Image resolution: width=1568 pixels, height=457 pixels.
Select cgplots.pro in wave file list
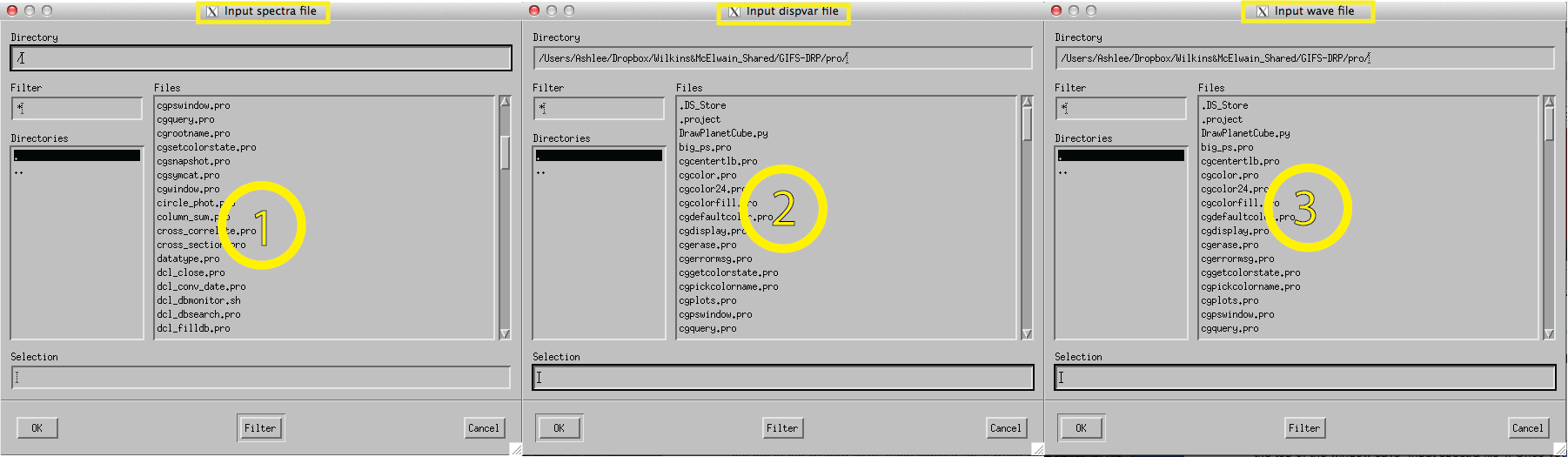tap(1230, 300)
